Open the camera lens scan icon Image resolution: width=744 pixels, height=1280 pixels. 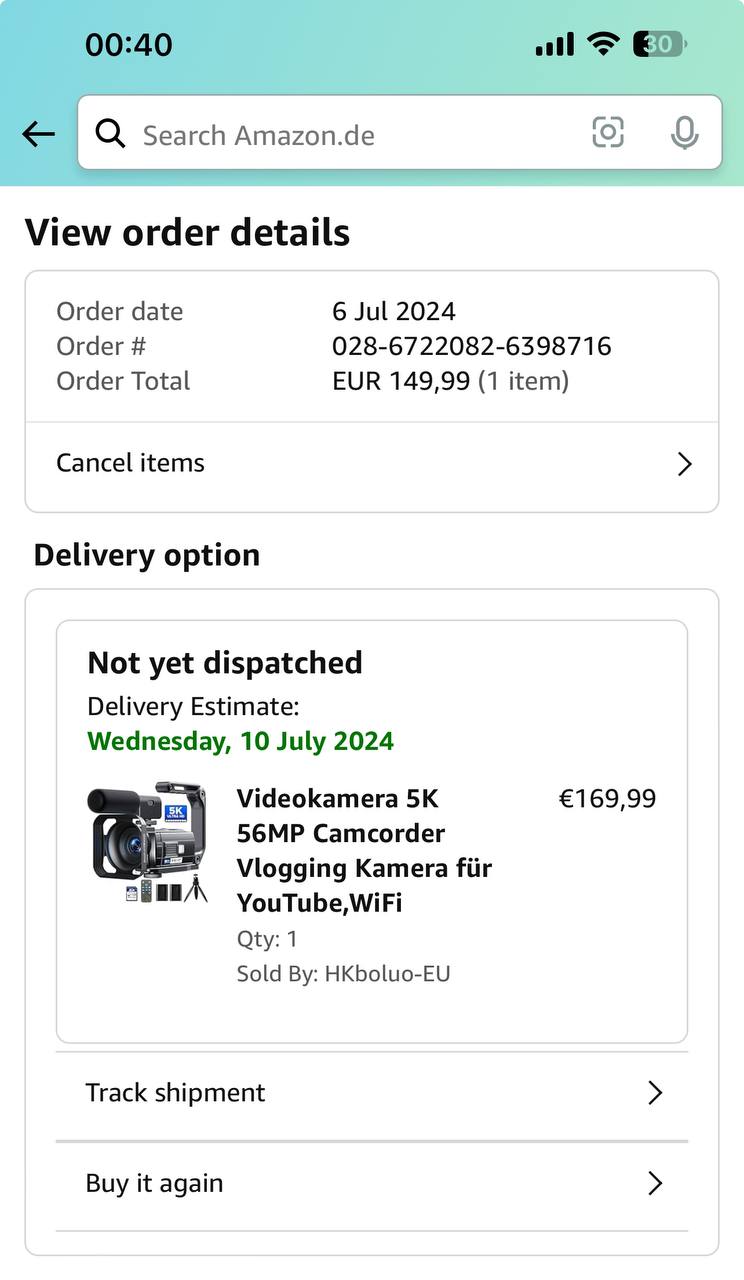(x=608, y=132)
